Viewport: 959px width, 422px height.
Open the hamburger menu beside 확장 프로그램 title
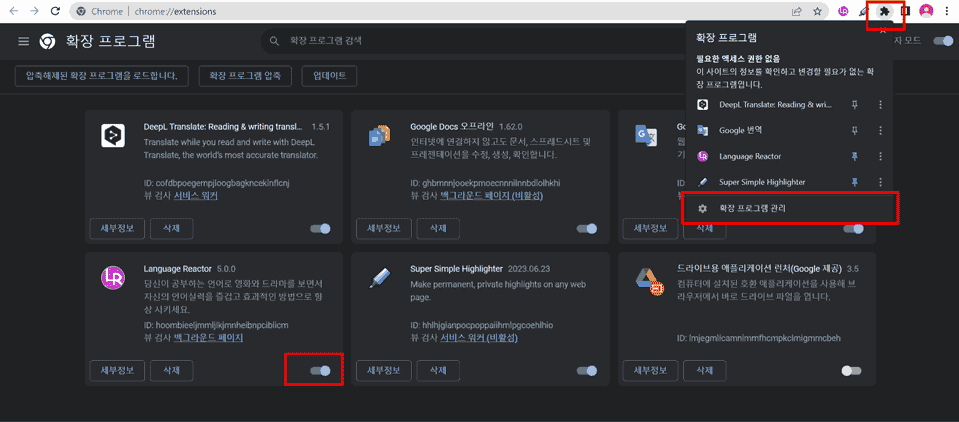click(x=23, y=41)
